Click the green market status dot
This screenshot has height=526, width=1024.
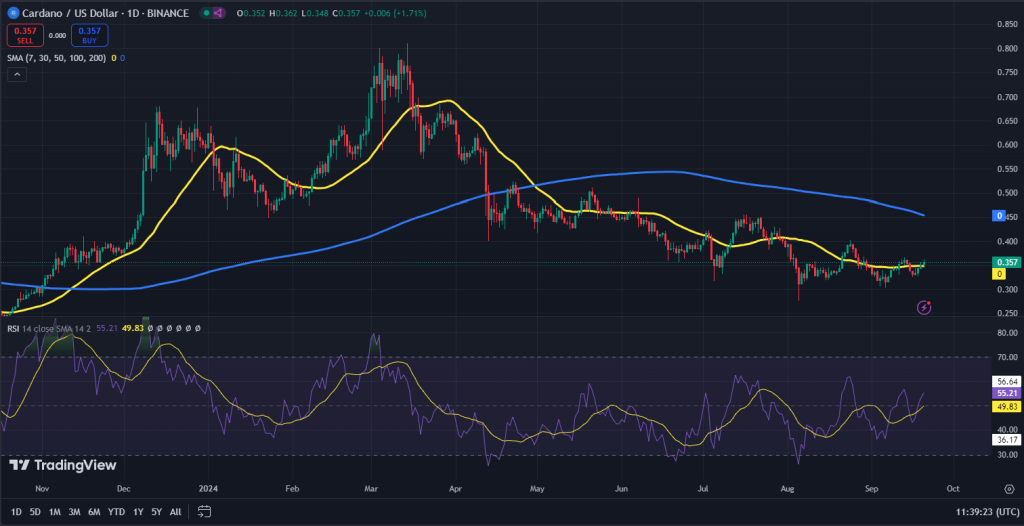(206, 13)
